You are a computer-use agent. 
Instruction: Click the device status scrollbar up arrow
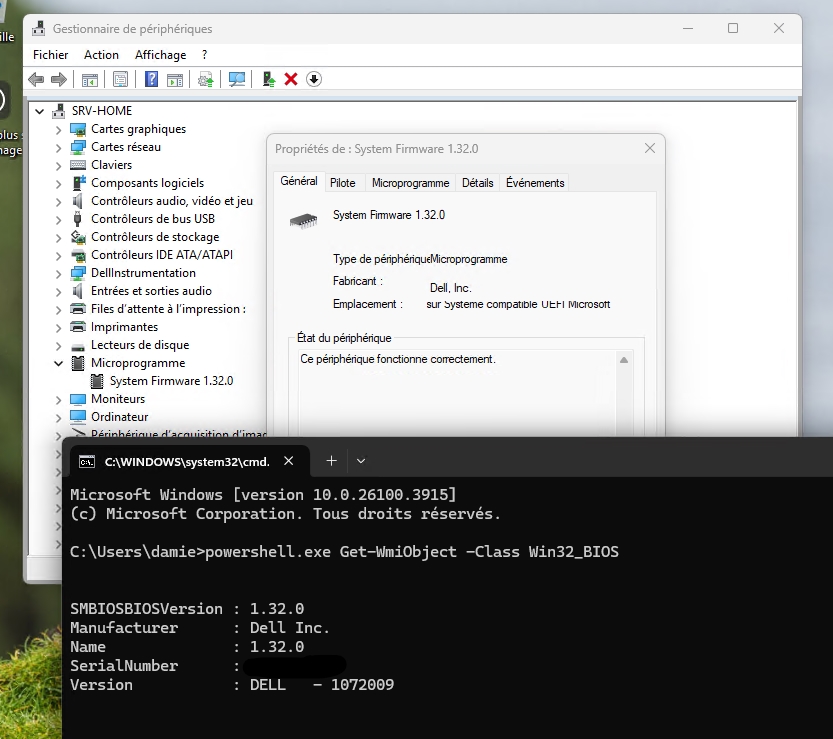point(624,360)
